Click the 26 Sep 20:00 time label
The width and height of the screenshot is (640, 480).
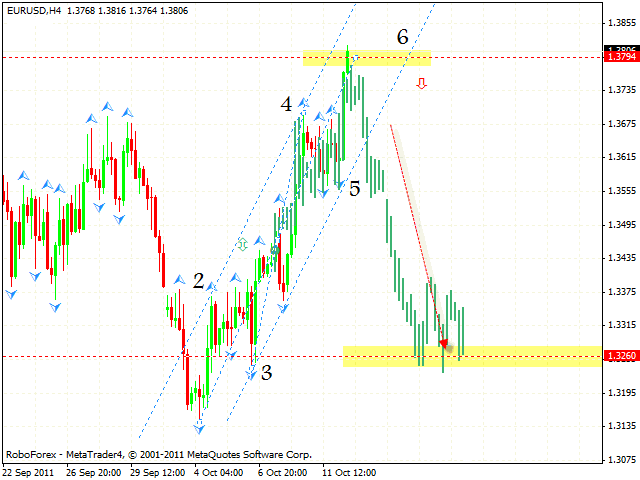click(x=93, y=473)
